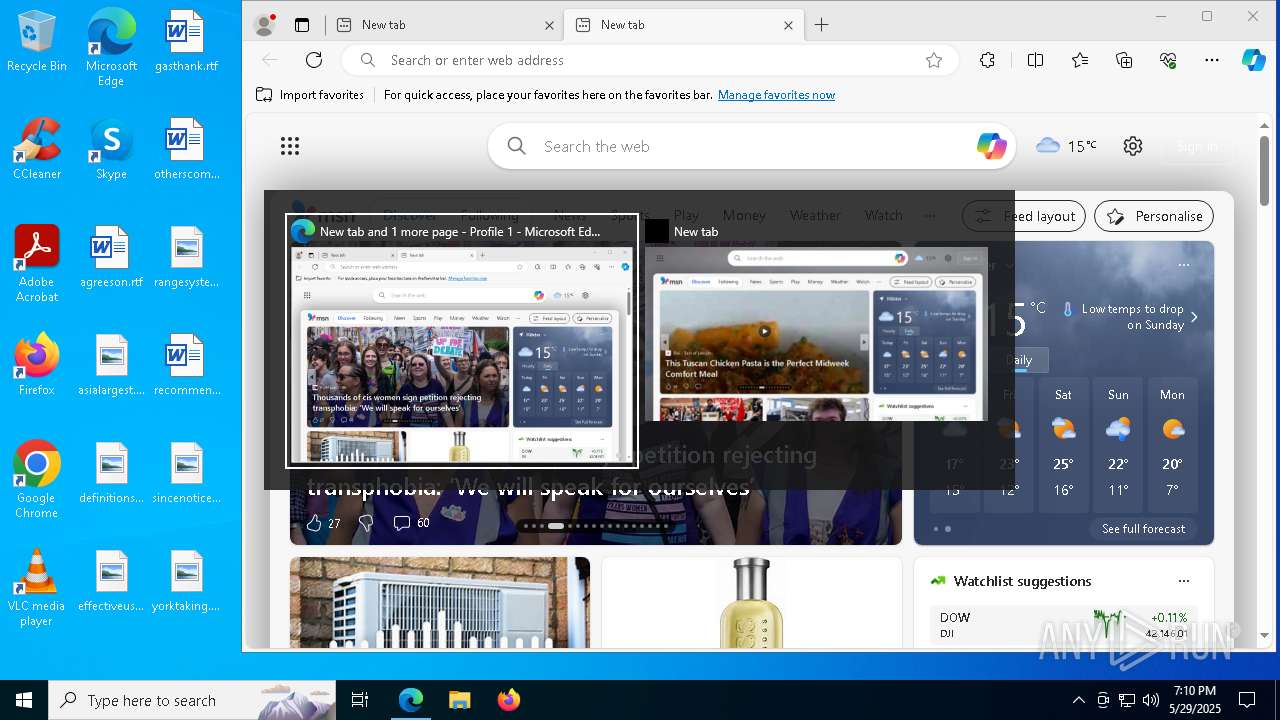Open the network tray icon
The height and width of the screenshot is (720, 1280).
pyautogui.click(x=1127, y=700)
